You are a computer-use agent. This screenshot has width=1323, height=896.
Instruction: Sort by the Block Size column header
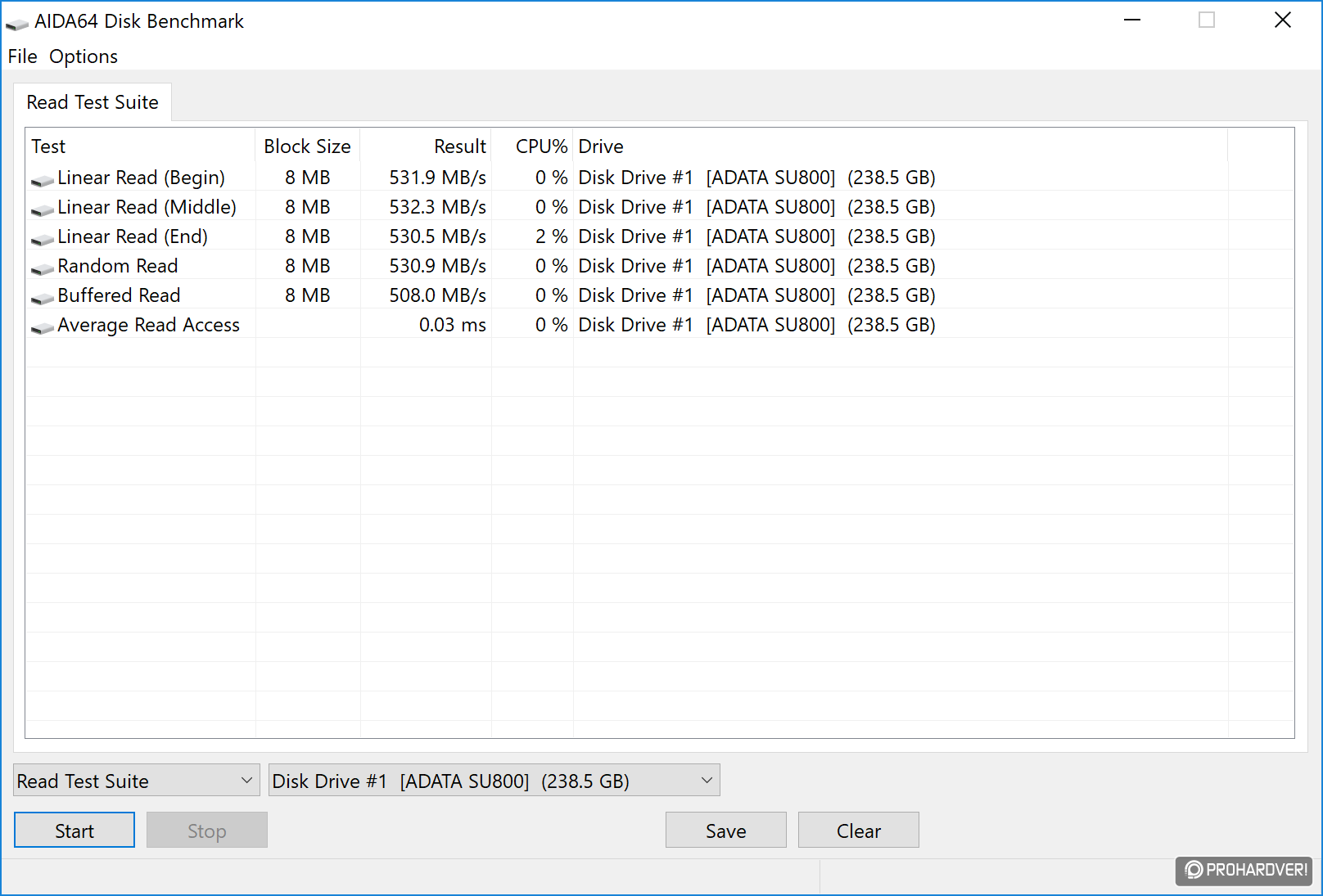pyautogui.click(x=308, y=146)
